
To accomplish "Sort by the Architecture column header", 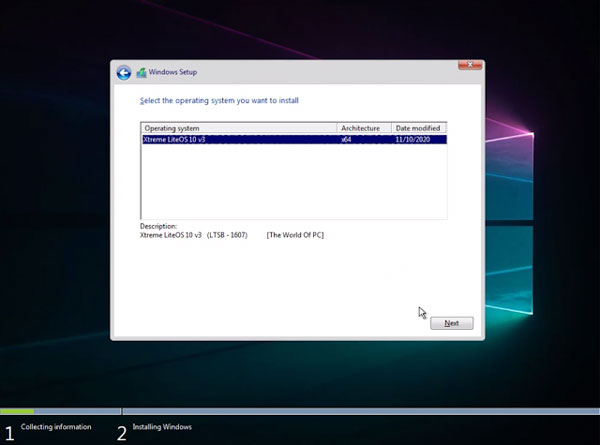I will pos(364,128).
